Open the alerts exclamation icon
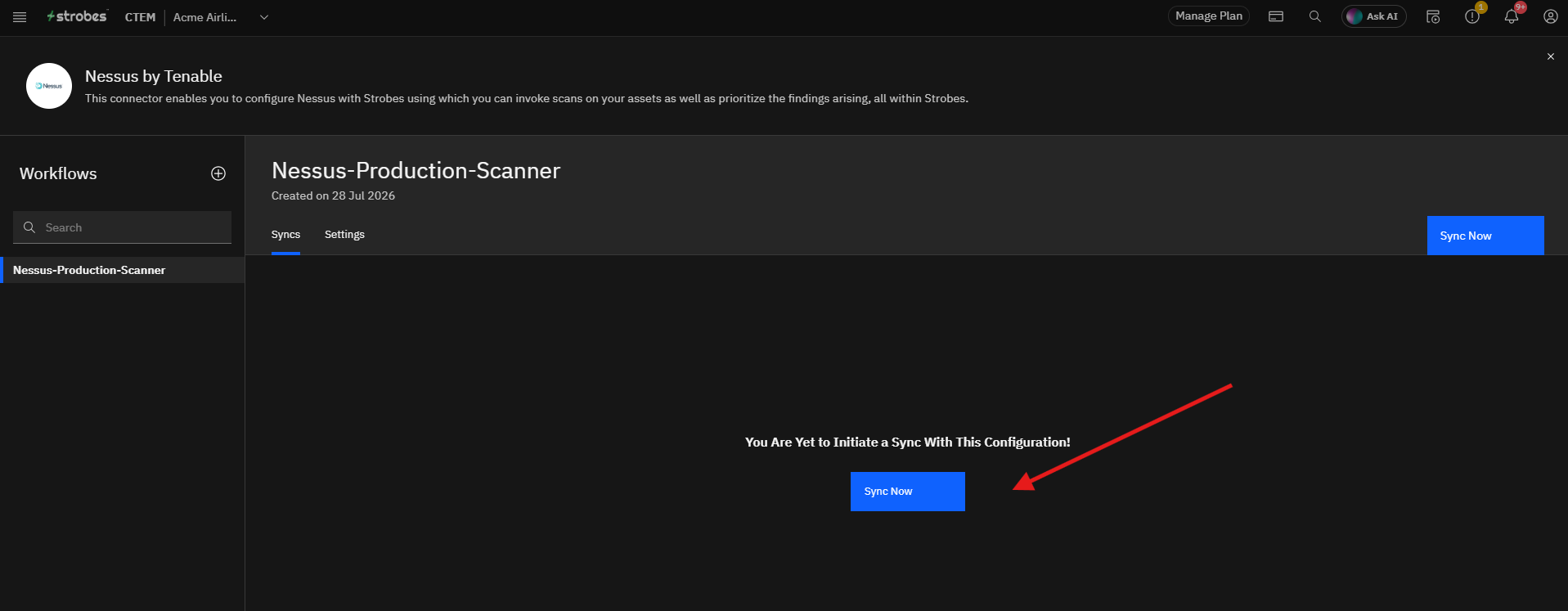Screen dimensions: 1568x611 click(1472, 16)
